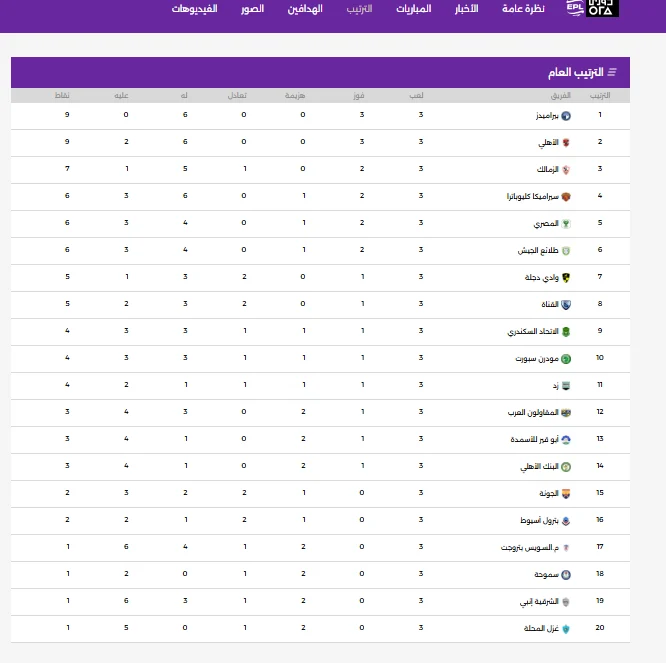Open the الصور navigation tab
The height and width of the screenshot is (663, 666).
253,8
